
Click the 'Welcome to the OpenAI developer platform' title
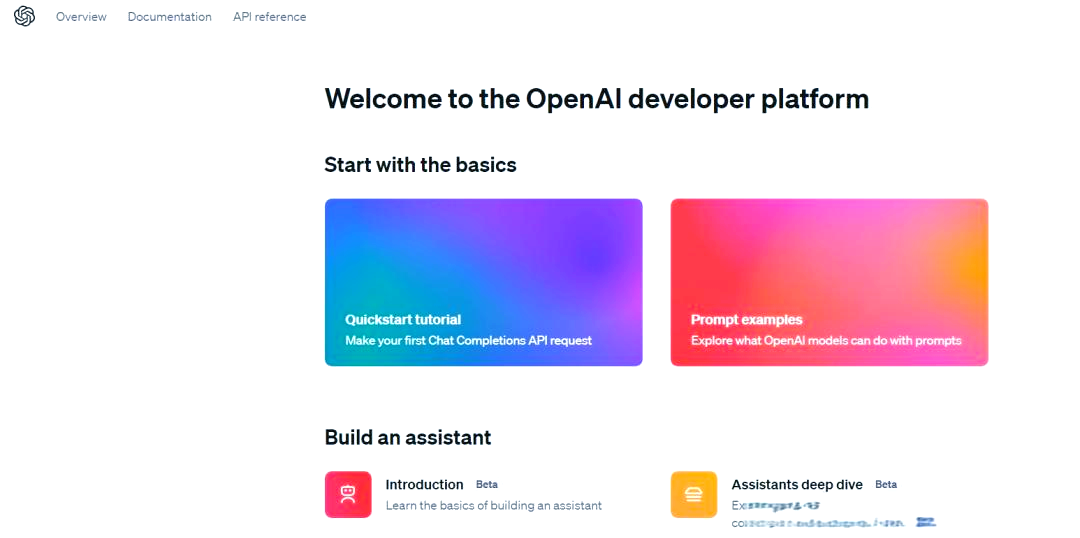pyautogui.click(x=596, y=99)
